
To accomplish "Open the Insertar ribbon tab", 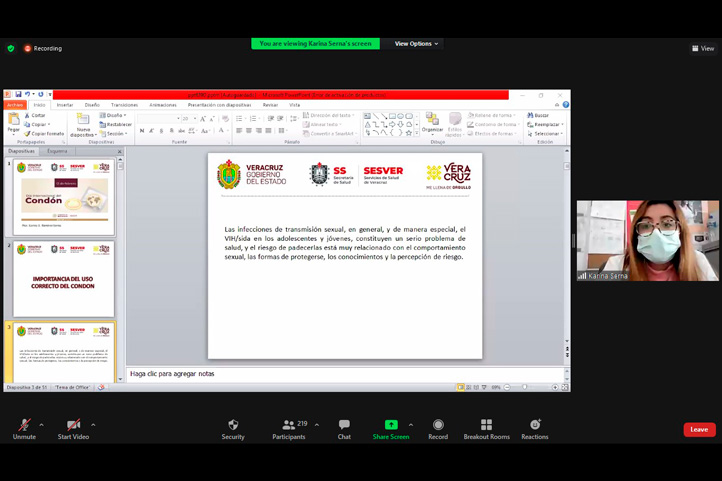I will point(65,105).
